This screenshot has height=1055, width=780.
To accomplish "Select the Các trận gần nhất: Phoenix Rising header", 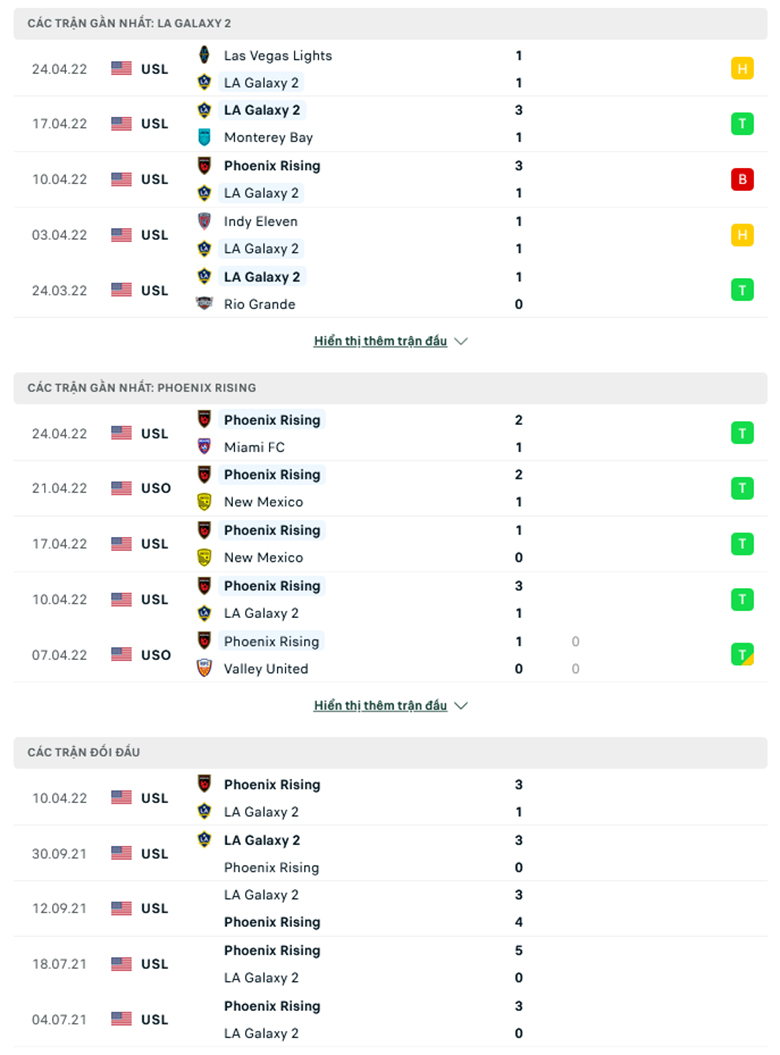I will (x=390, y=388).
